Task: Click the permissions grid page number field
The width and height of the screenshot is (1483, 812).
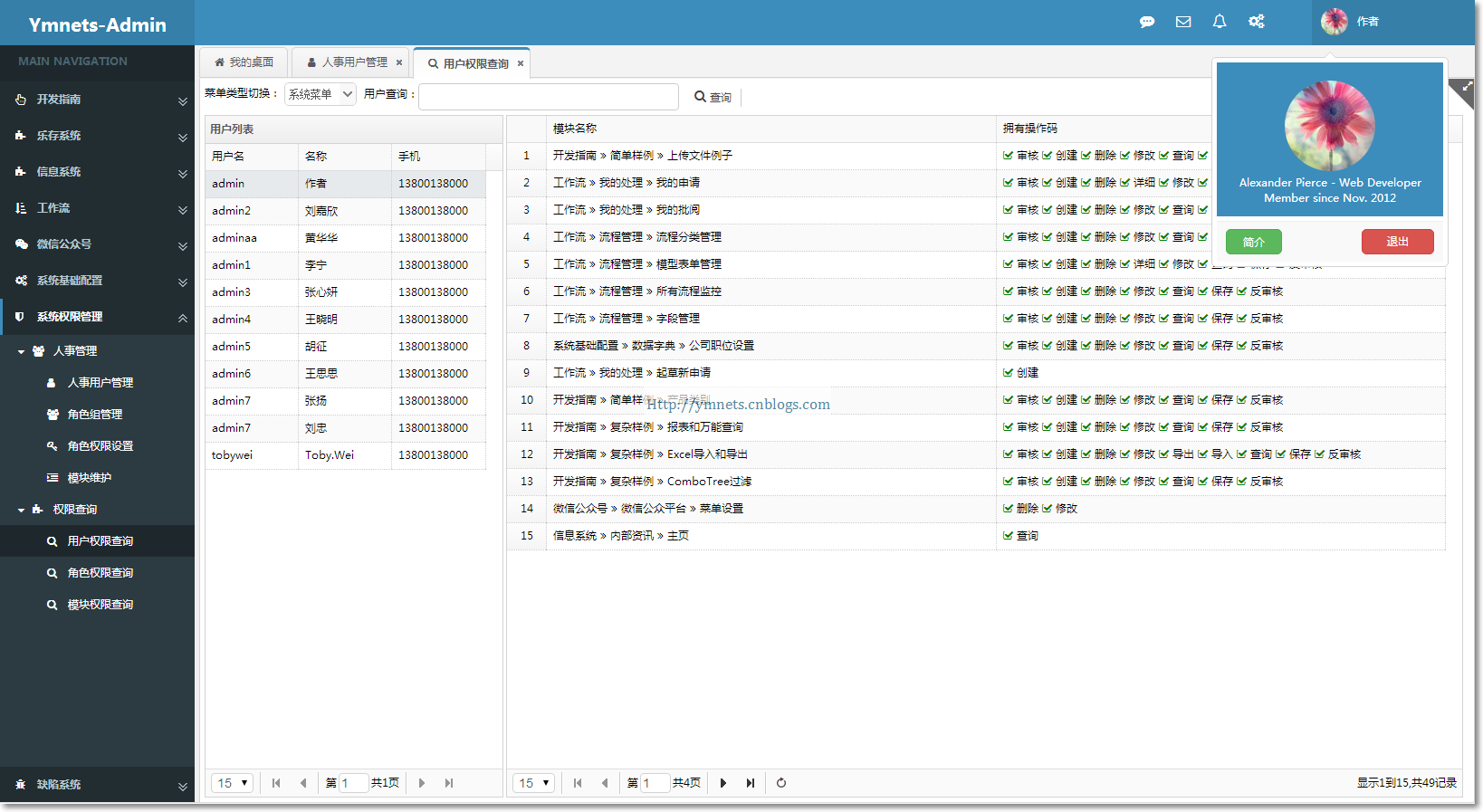Action: (655, 783)
